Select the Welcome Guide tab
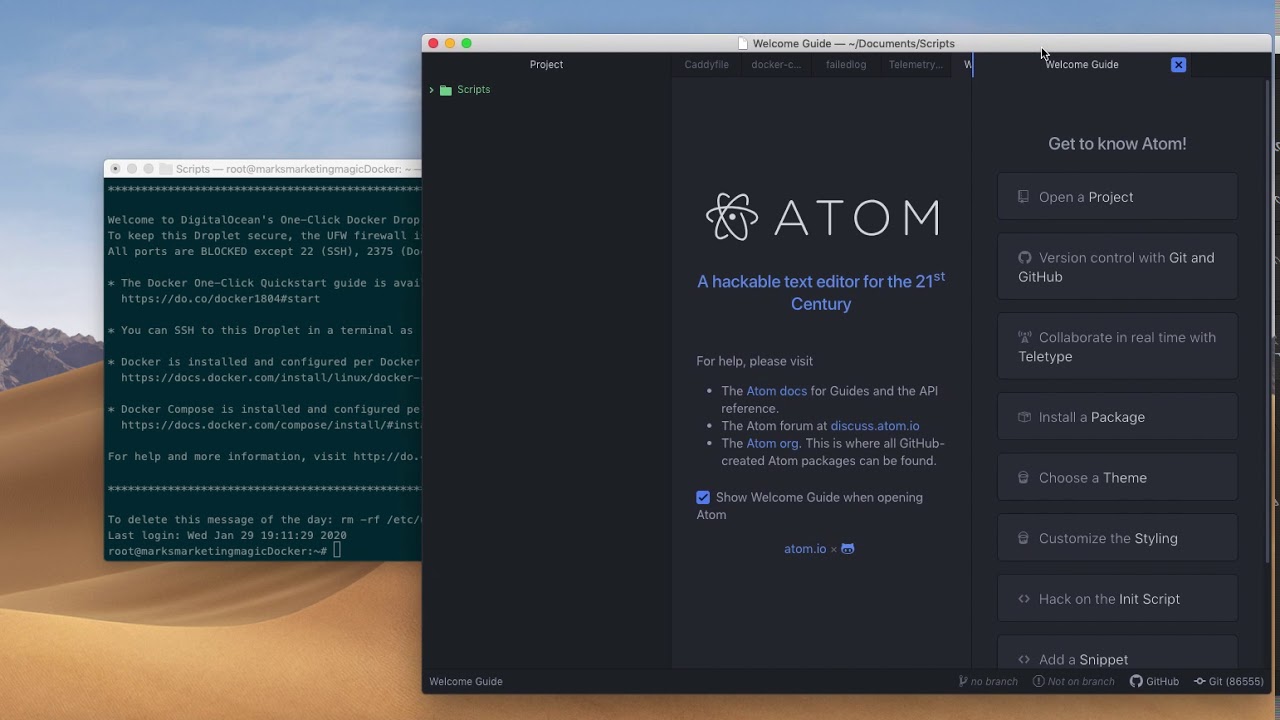1280x720 pixels. click(1081, 64)
